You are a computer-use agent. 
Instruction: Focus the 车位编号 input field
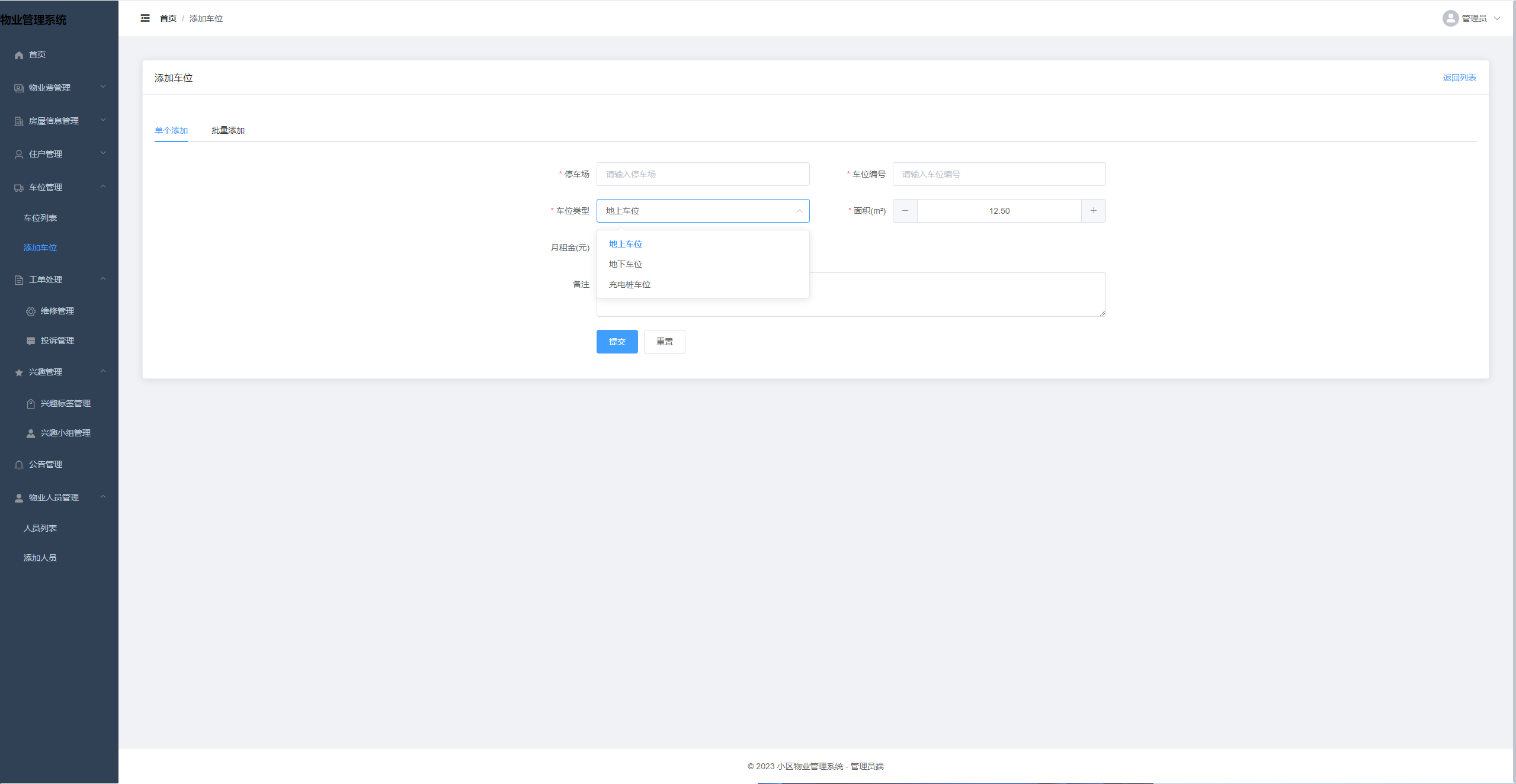click(998, 174)
